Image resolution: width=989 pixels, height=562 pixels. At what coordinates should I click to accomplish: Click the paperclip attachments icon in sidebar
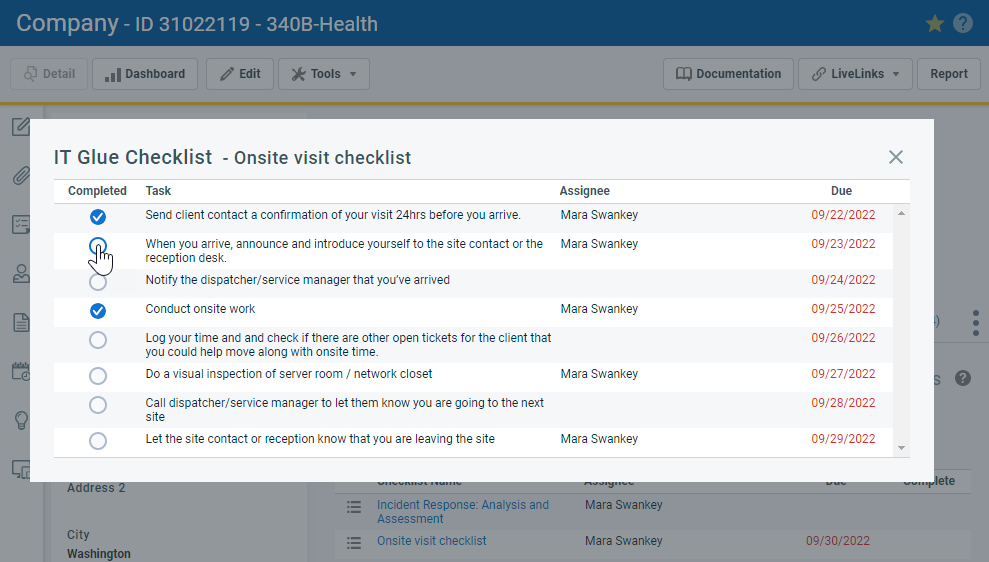pyautogui.click(x=21, y=176)
